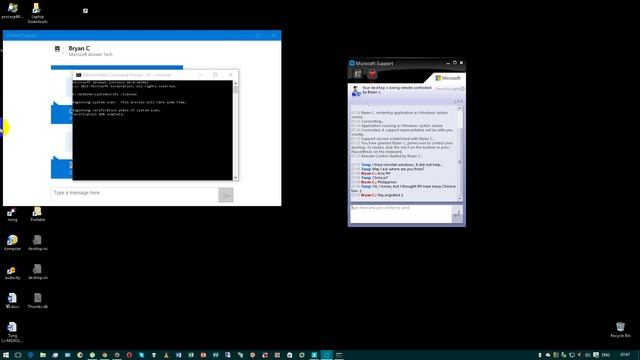
Task: Click 'May I ask where are you from?' line
Action: point(388,169)
